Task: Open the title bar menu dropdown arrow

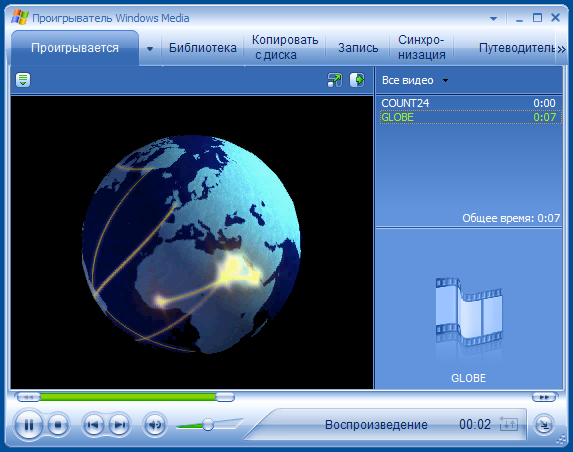Action: pos(493,19)
